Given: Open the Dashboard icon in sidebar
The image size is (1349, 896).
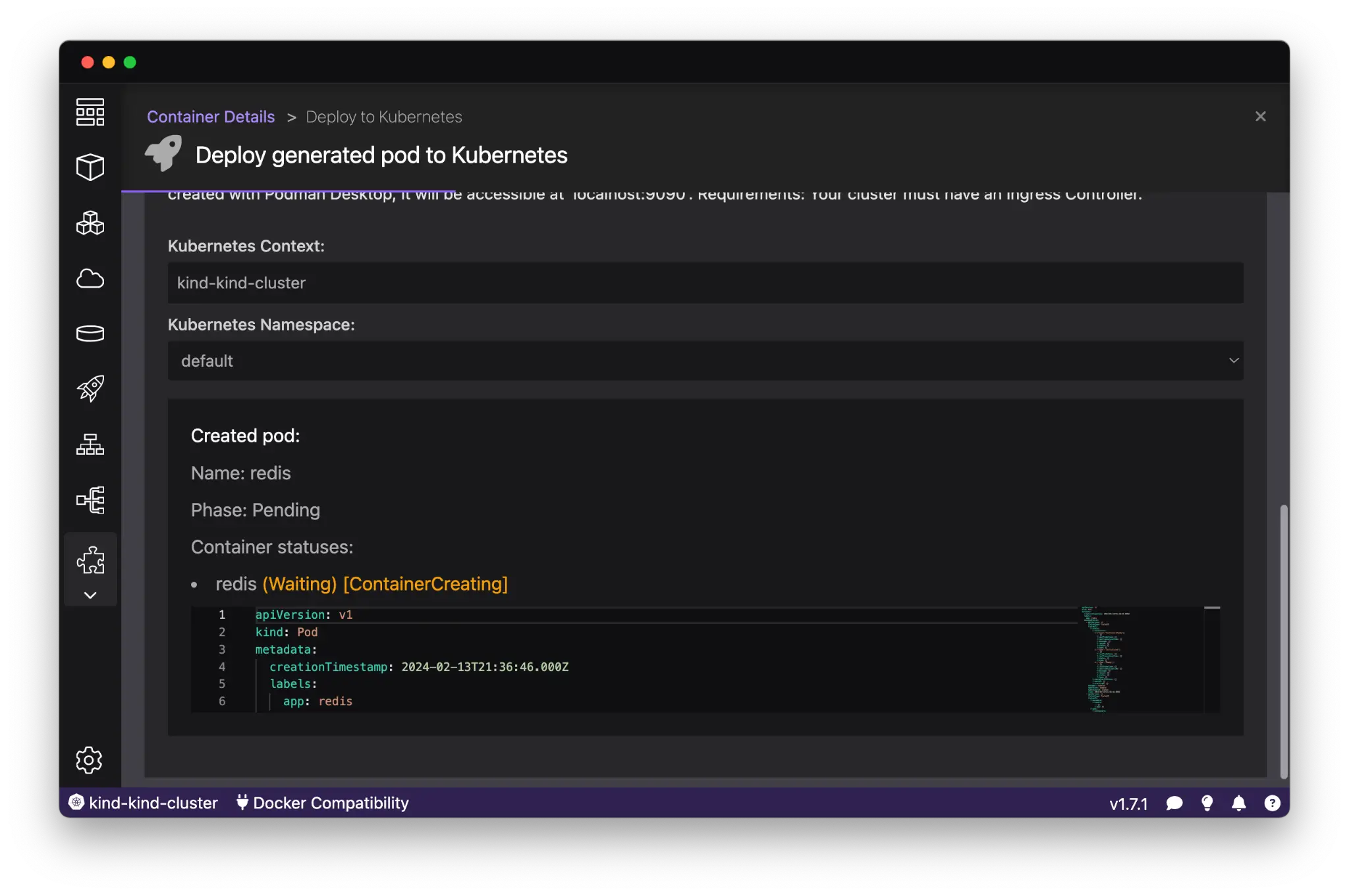Looking at the screenshot, I should pyautogui.click(x=90, y=112).
